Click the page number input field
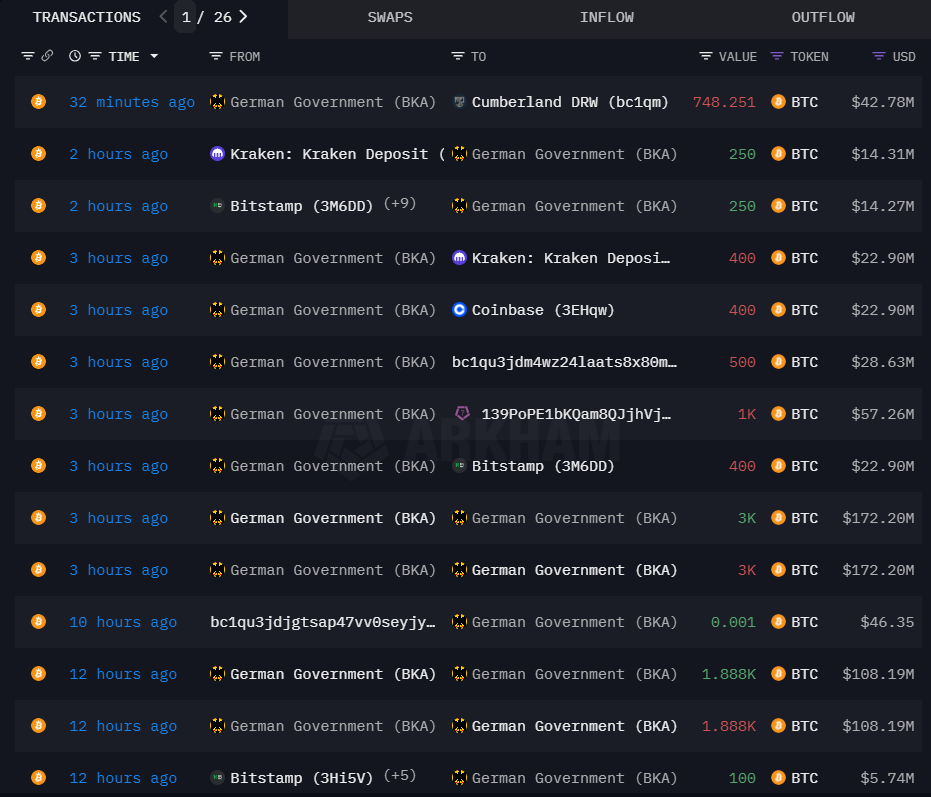 pos(186,17)
